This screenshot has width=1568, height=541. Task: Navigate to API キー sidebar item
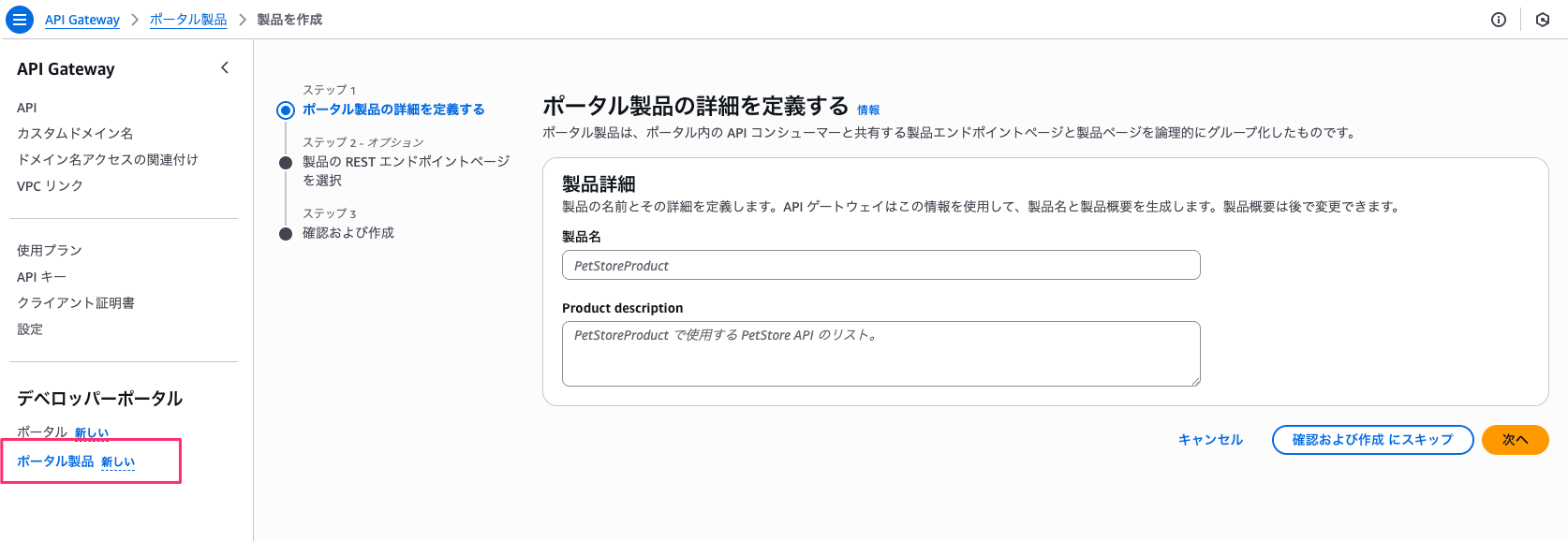point(41,277)
